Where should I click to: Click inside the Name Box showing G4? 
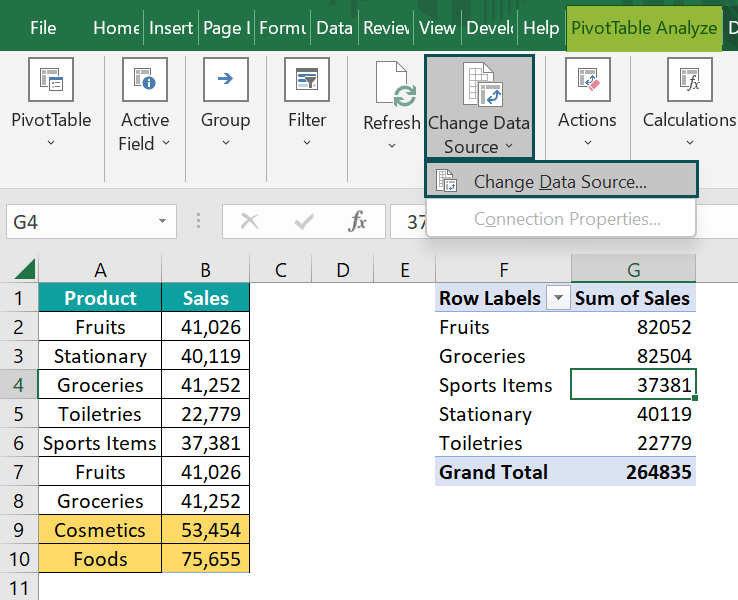point(80,221)
